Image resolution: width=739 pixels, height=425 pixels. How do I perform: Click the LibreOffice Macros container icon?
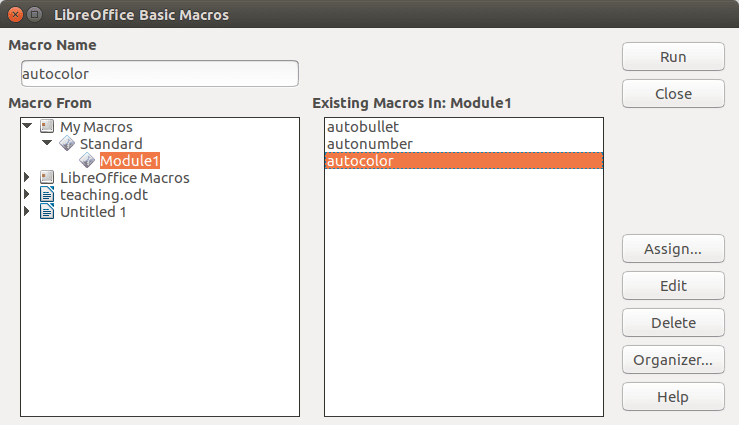(47, 178)
